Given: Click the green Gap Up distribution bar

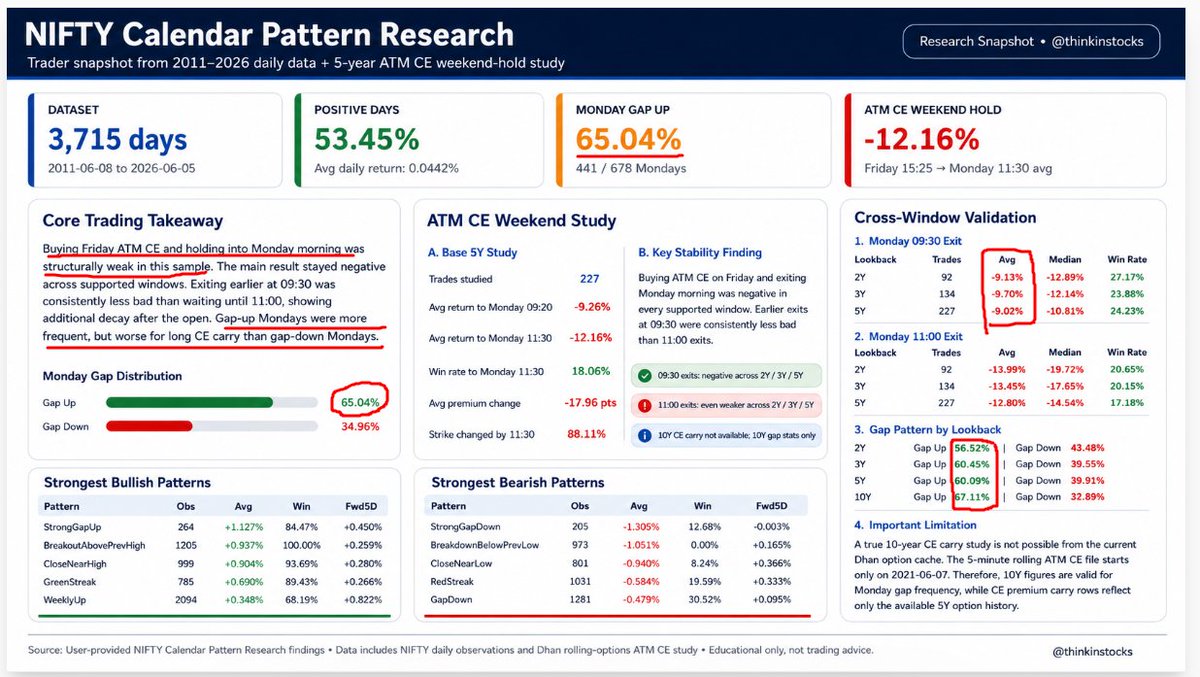Looking at the screenshot, I should click(189, 403).
